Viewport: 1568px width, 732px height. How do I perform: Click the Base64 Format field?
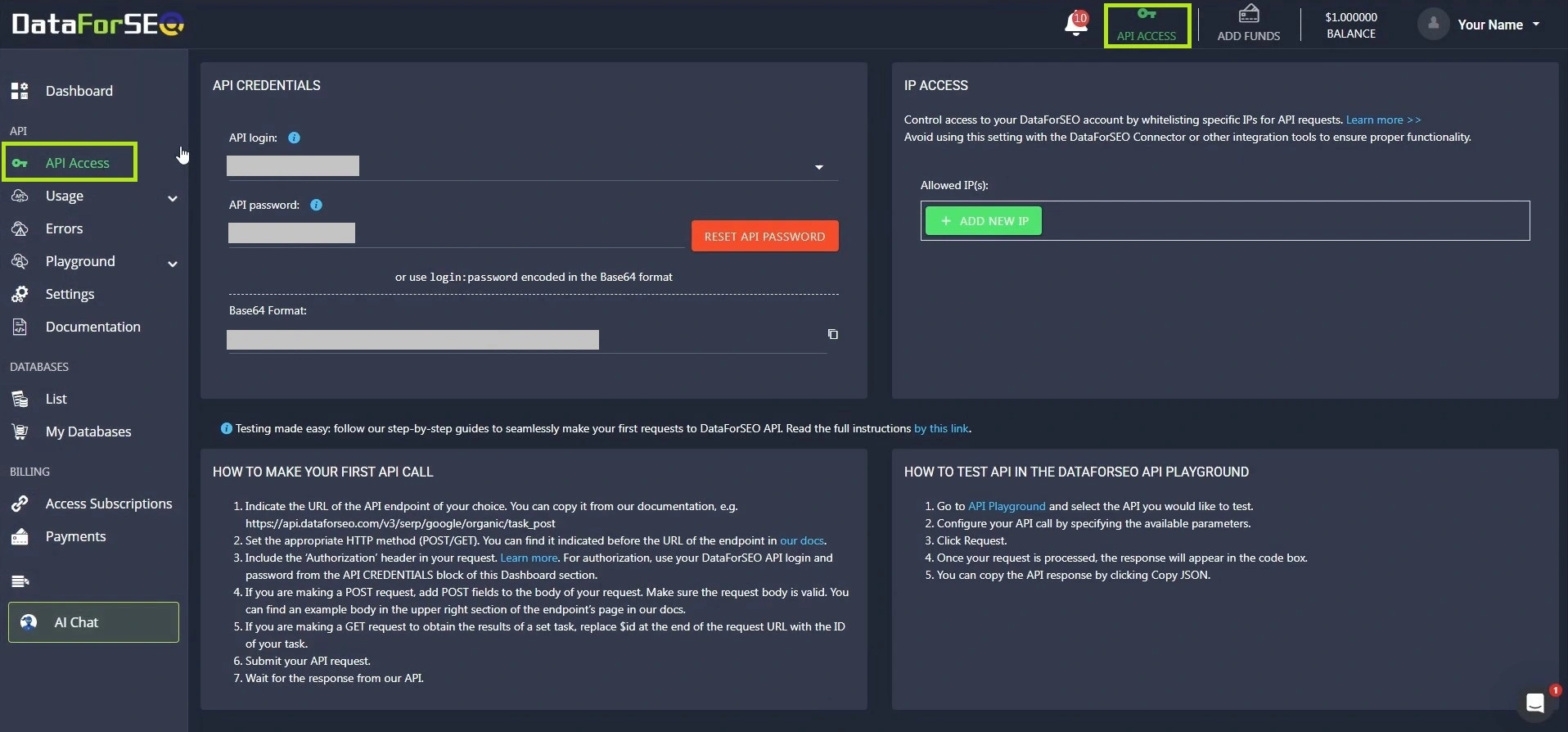pyautogui.click(x=526, y=340)
